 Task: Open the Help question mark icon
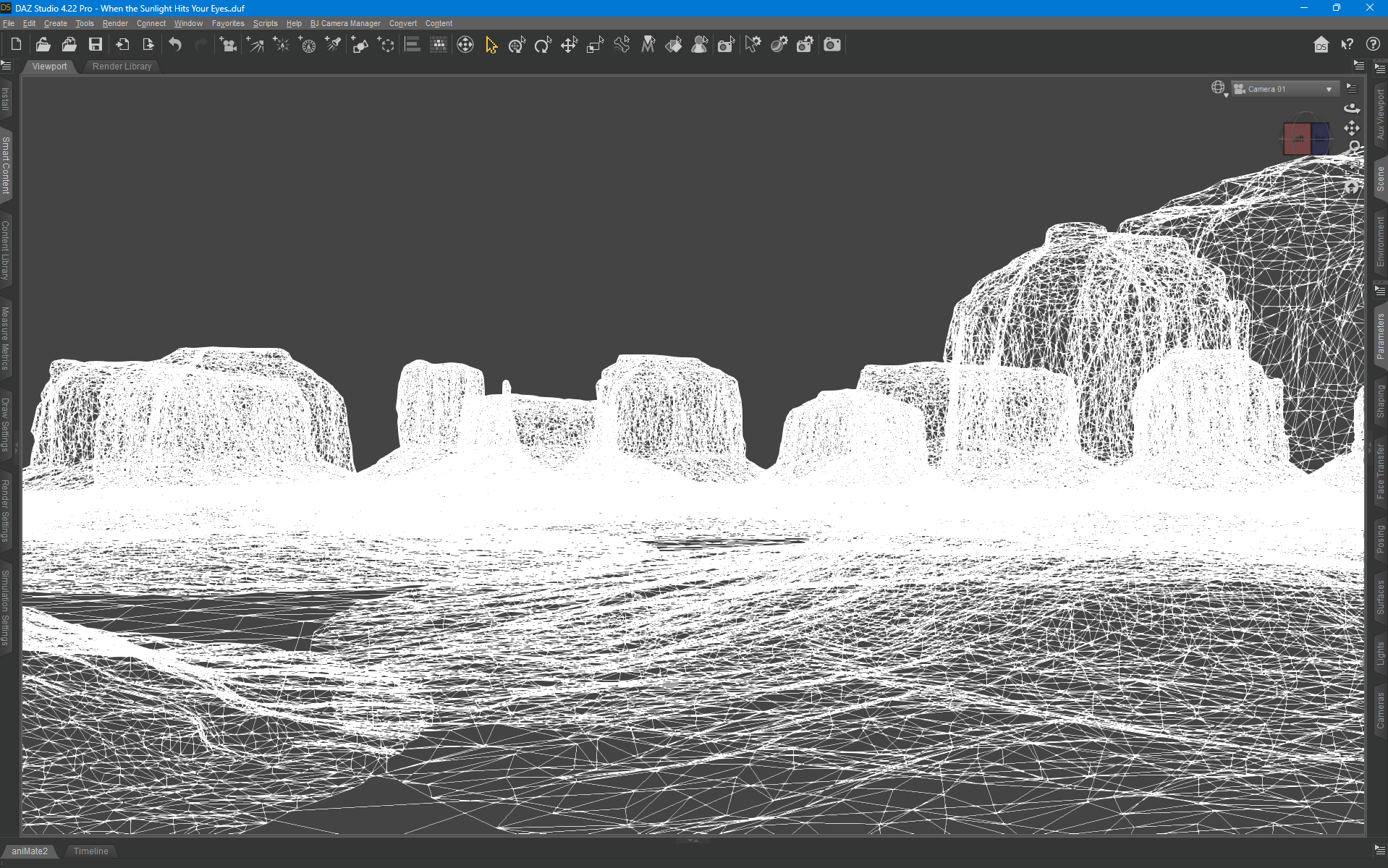click(x=1373, y=45)
